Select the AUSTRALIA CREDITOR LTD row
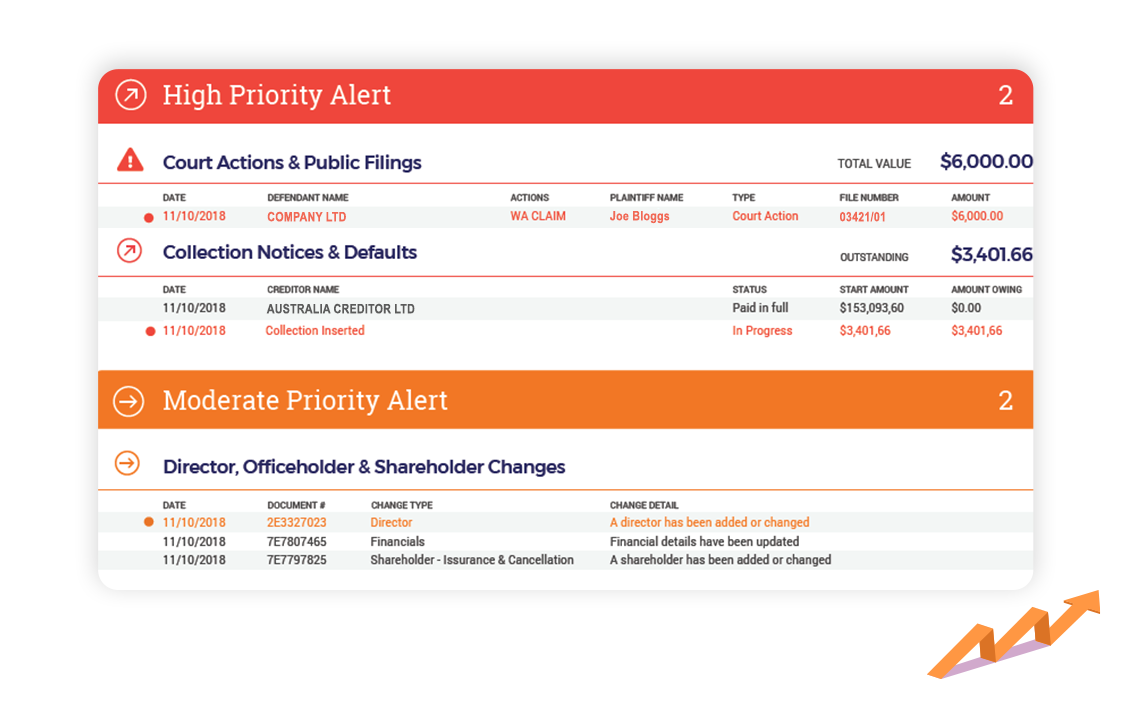The width and height of the screenshot is (1133, 701). (x=565, y=309)
